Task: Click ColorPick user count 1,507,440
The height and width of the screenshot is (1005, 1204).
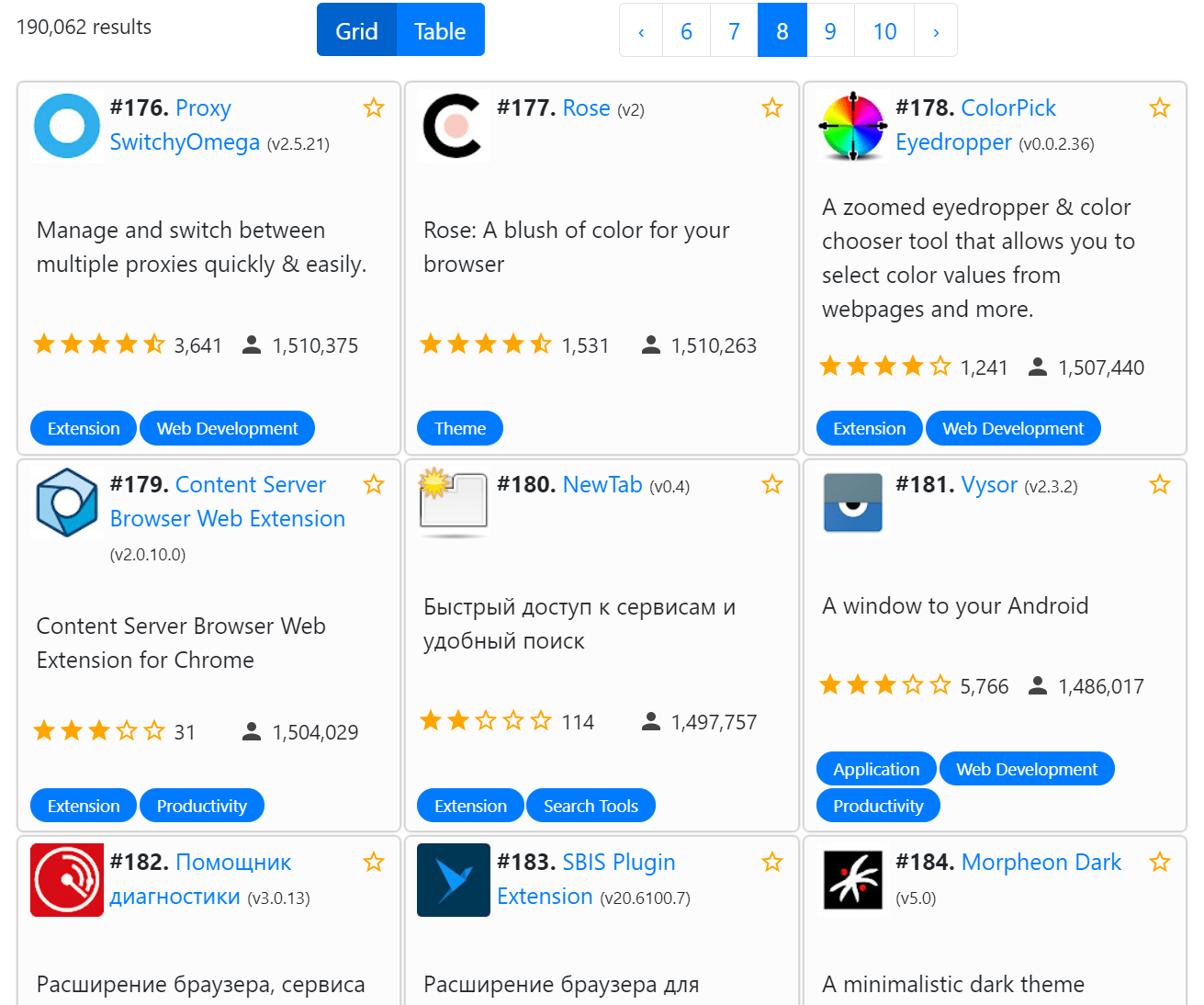Action: point(1086,367)
